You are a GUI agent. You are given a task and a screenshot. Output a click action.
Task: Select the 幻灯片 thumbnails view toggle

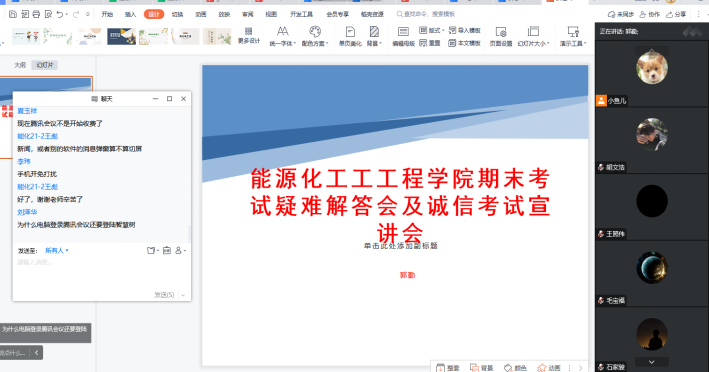45,65
